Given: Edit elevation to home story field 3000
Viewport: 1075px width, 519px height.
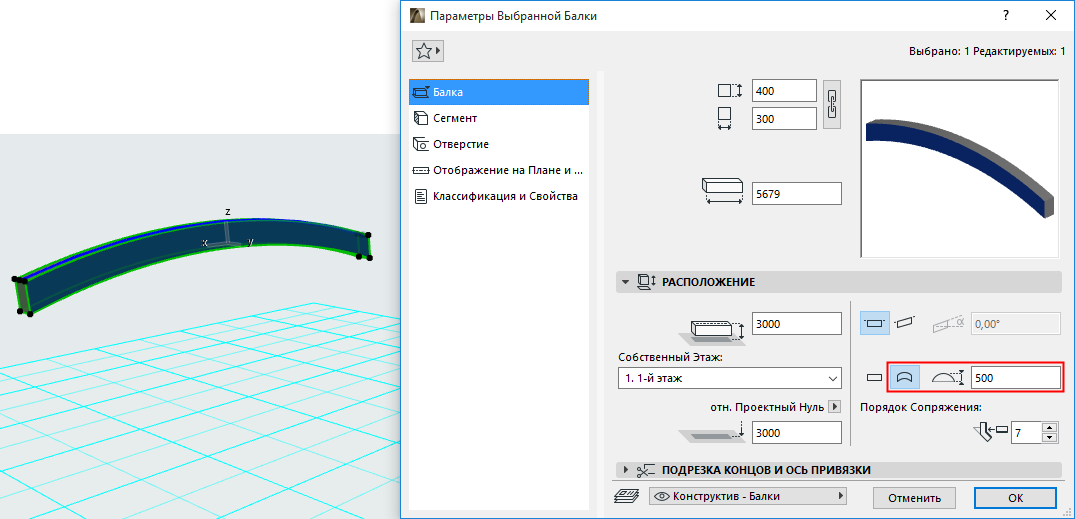Looking at the screenshot, I should point(797,324).
